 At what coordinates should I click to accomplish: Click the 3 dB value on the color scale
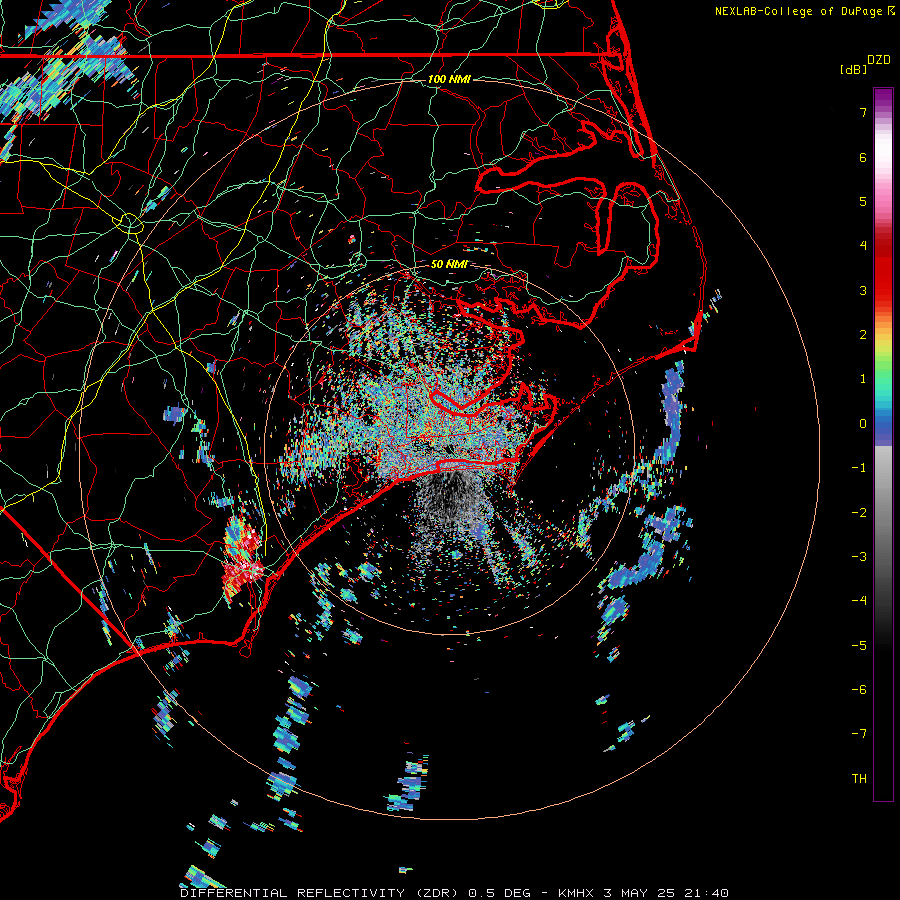(x=863, y=290)
